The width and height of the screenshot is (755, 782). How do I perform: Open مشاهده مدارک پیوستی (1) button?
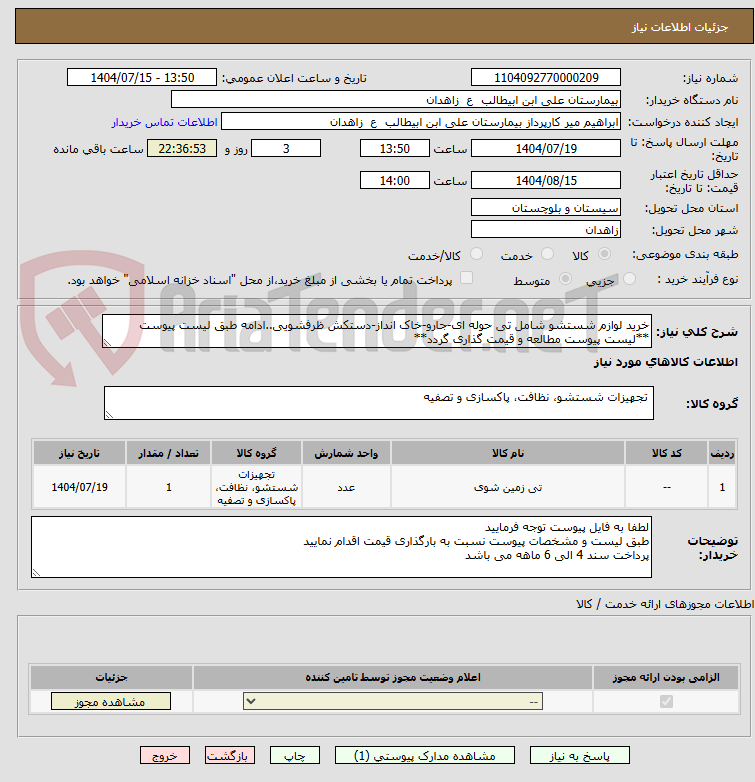point(425,756)
